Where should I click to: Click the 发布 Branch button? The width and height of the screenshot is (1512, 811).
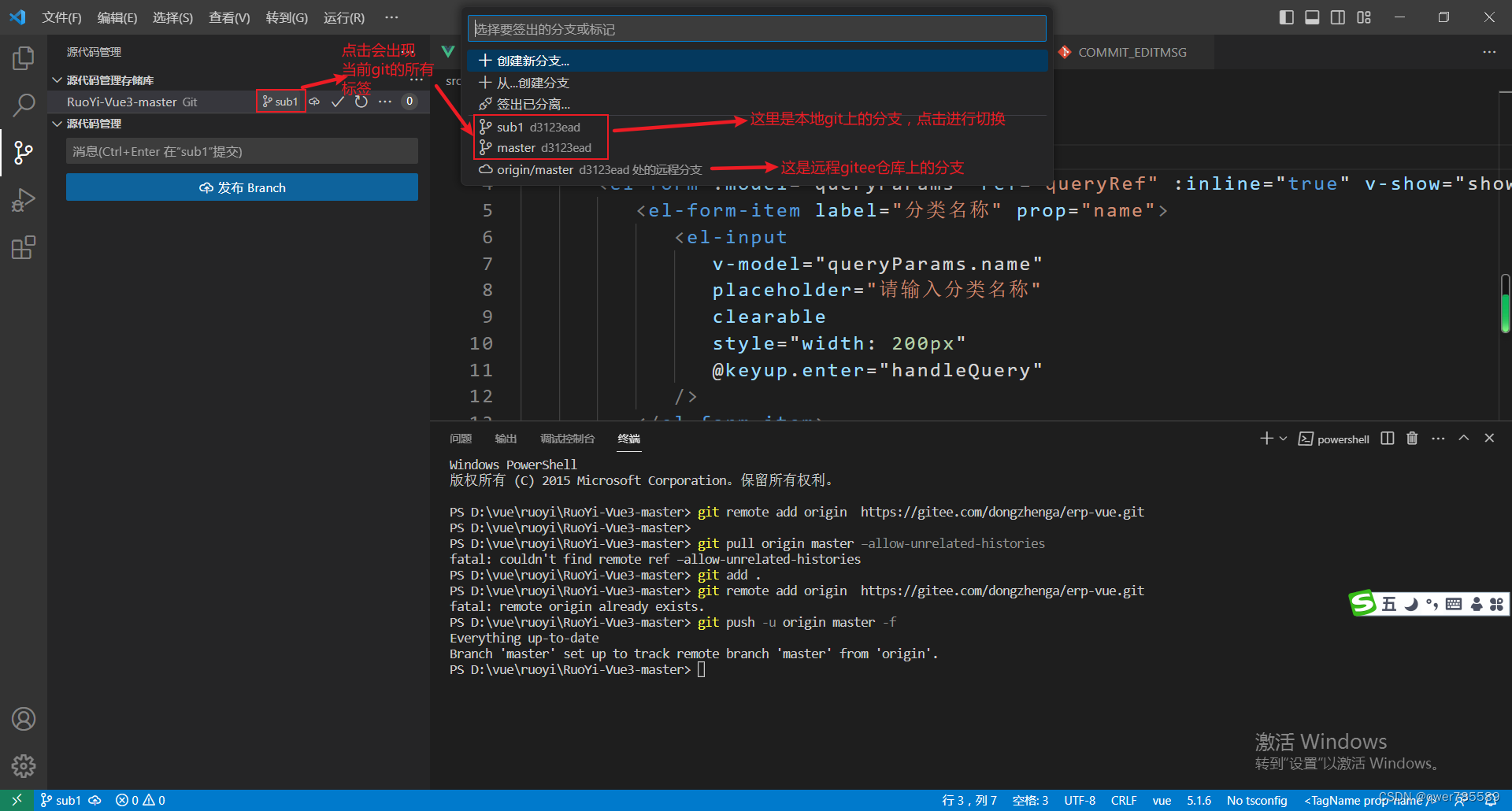click(x=242, y=187)
